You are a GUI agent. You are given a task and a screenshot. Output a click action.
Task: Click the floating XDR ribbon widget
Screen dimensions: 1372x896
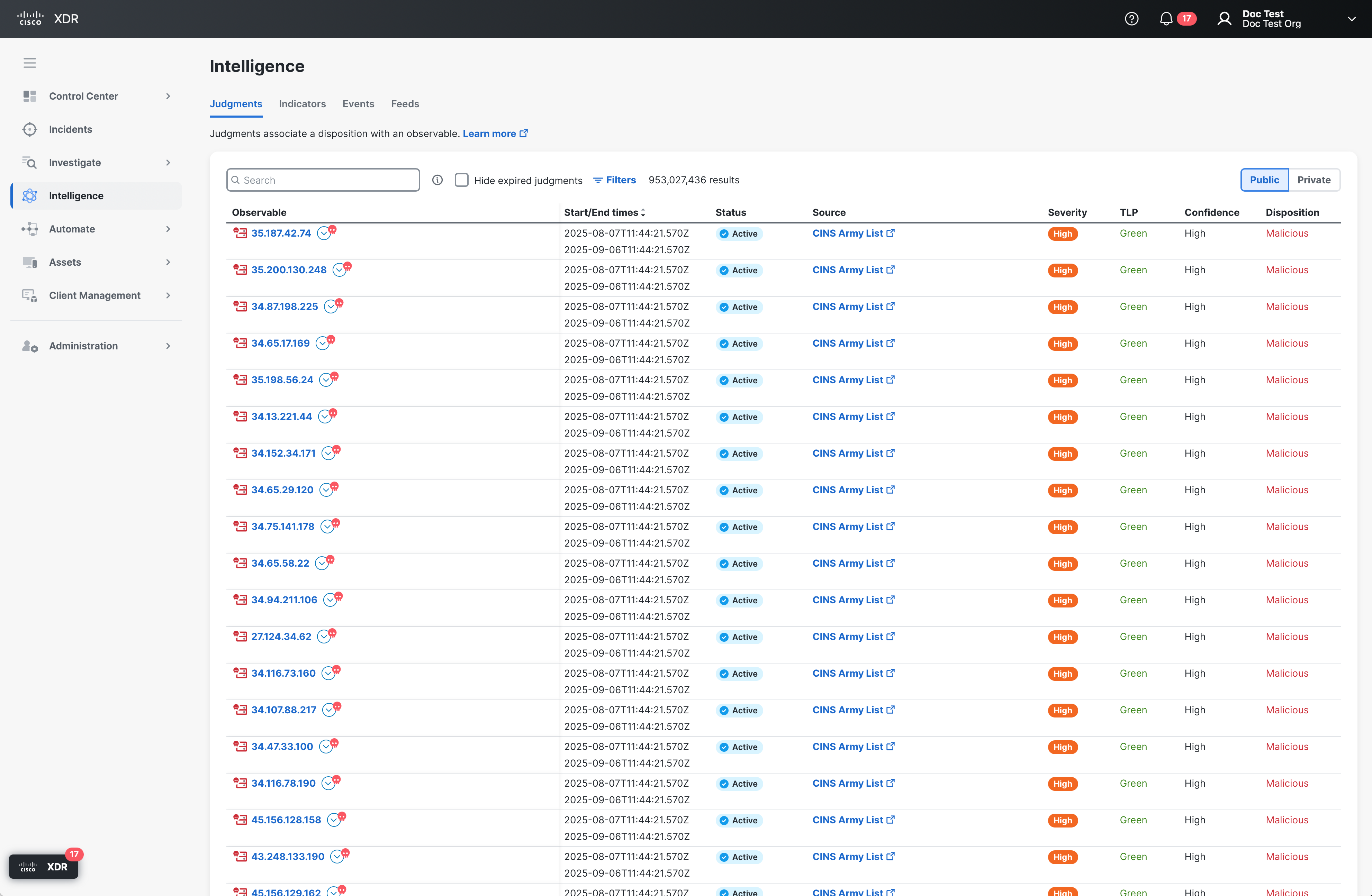(x=44, y=866)
